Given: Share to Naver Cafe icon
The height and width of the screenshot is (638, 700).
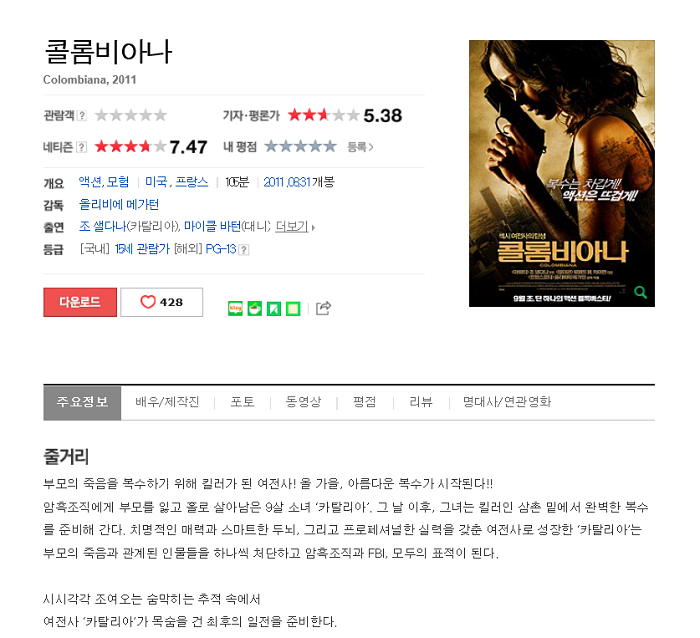Looking at the screenshot, I should (254, 308).
